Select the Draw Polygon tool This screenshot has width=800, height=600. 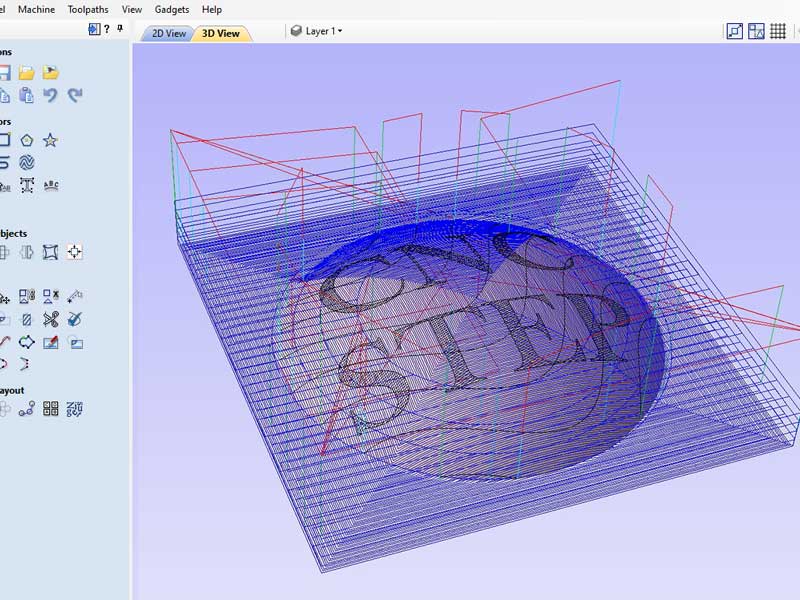(x=27, y=140)
